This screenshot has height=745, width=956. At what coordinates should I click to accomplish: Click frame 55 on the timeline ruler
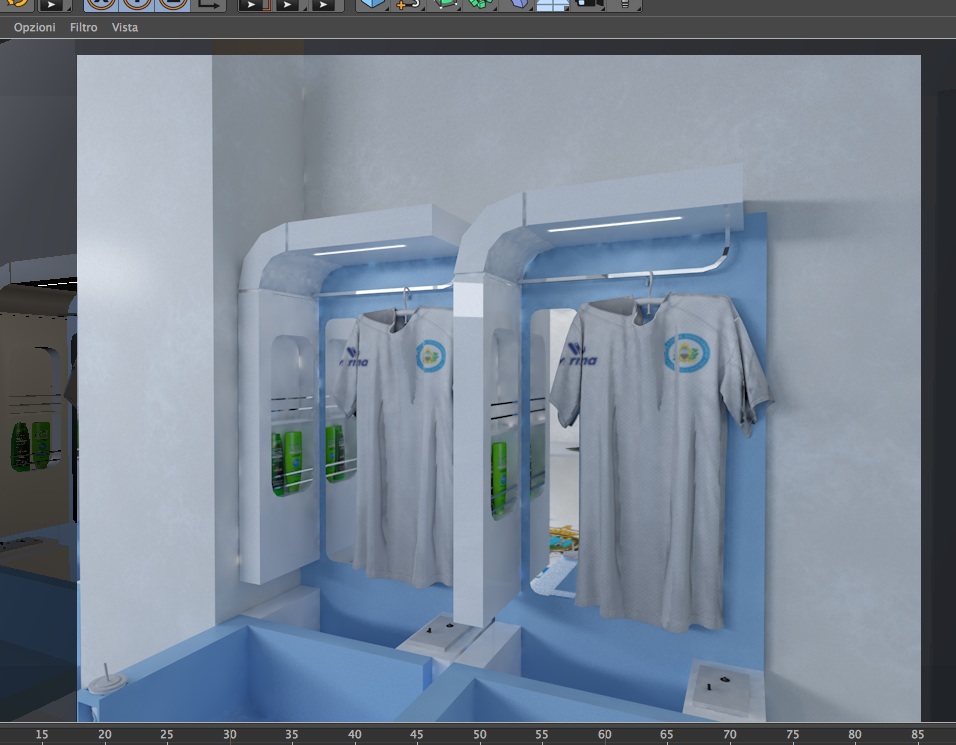click(541, 734)
